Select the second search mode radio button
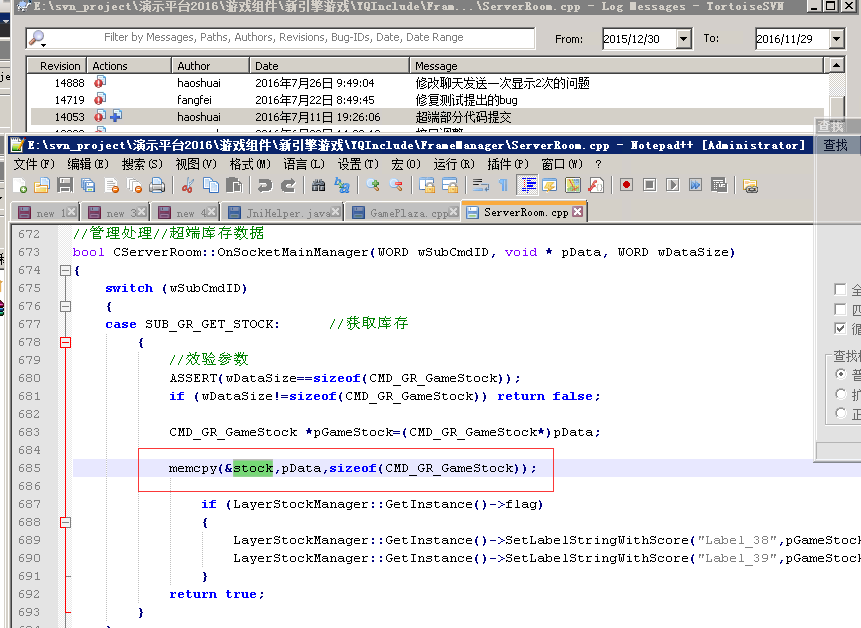861x628 pixels. (840, 394)
